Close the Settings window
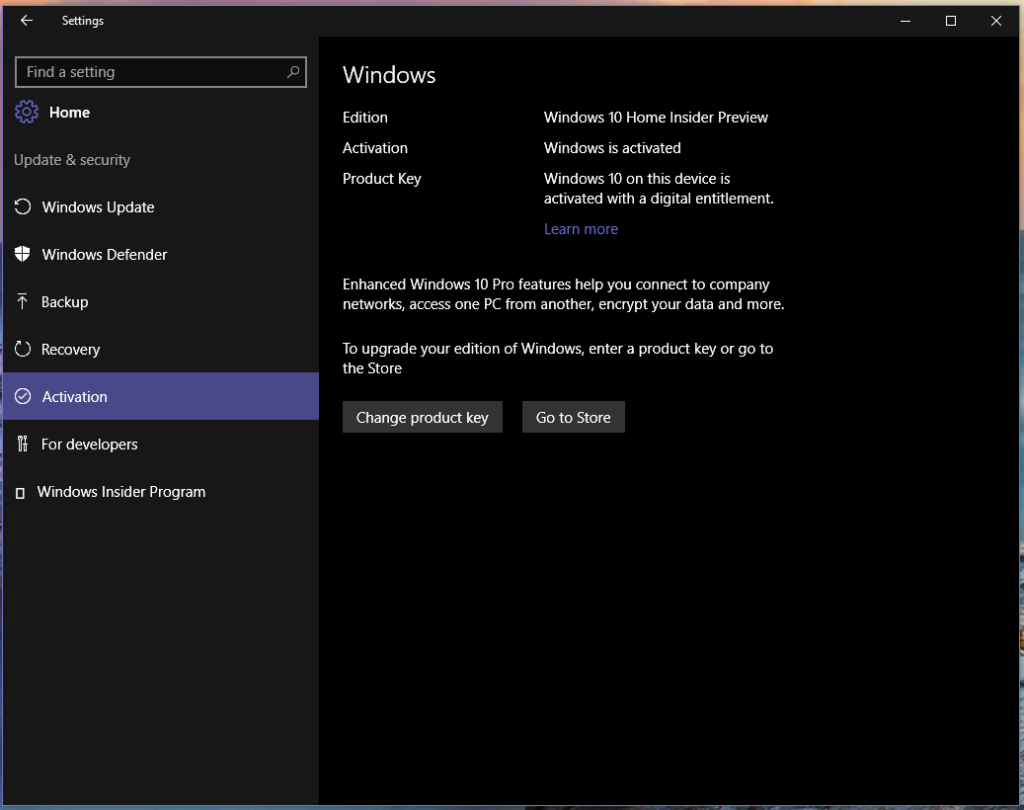 [x=996, y=21]
